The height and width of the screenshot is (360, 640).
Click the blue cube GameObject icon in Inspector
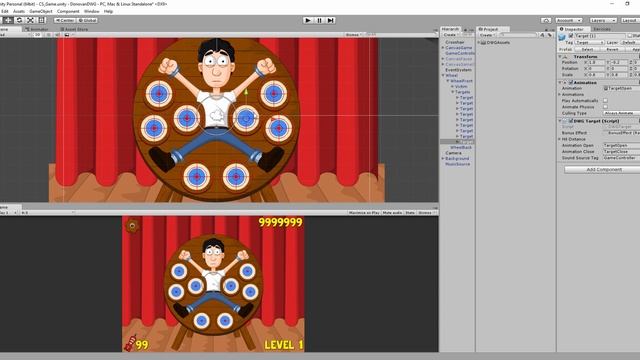click(562, 38)
